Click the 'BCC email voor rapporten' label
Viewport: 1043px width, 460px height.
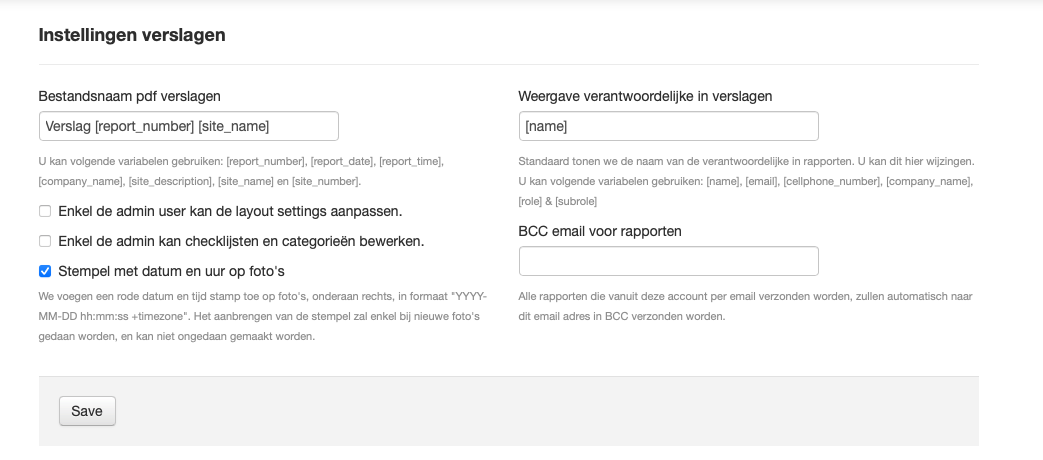coord(600,231)
